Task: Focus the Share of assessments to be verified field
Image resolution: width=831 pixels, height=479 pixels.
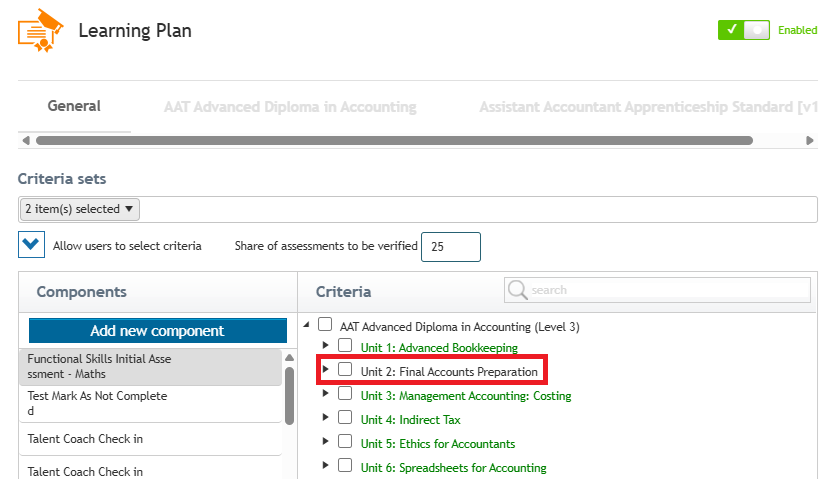Action: point(450,247)
